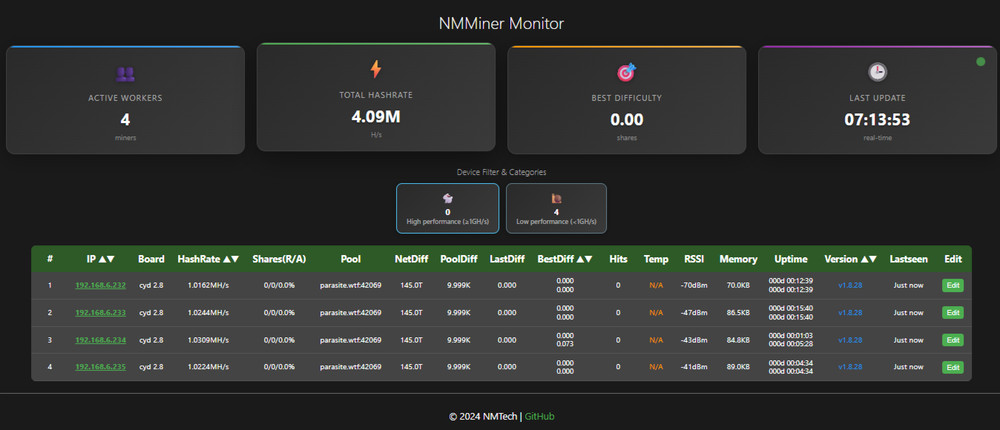Click the Hits column header
The height and width of the screenshot is (430, 1000).
coord(618,259)
